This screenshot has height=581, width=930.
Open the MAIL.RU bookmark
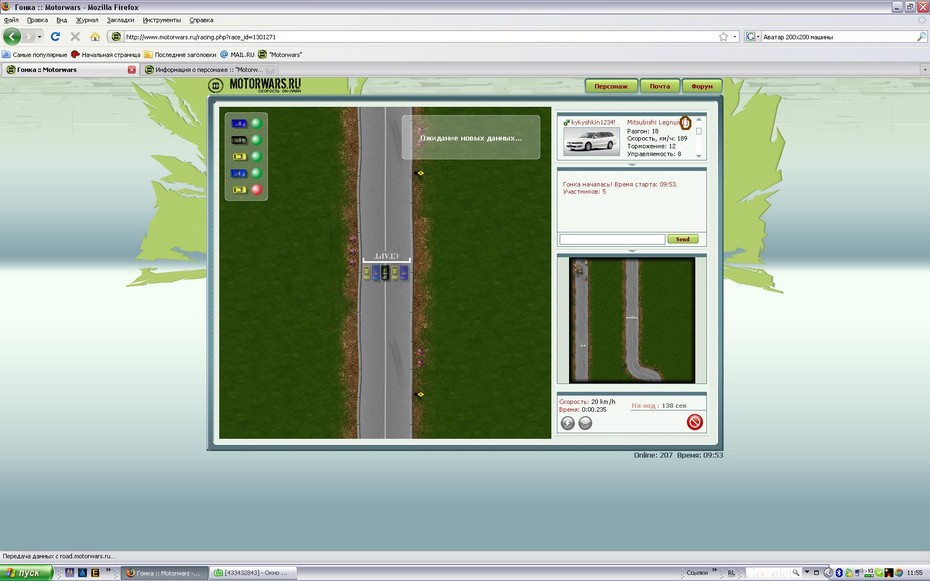(x=237, y=55)
